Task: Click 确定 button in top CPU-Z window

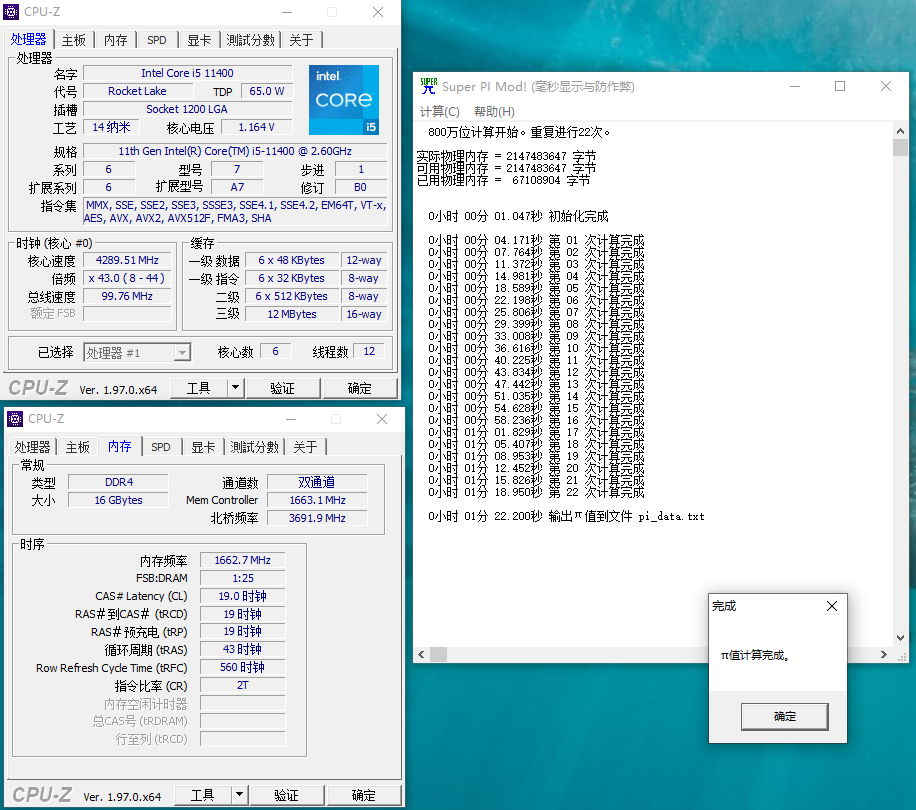Action: [360, 388]
